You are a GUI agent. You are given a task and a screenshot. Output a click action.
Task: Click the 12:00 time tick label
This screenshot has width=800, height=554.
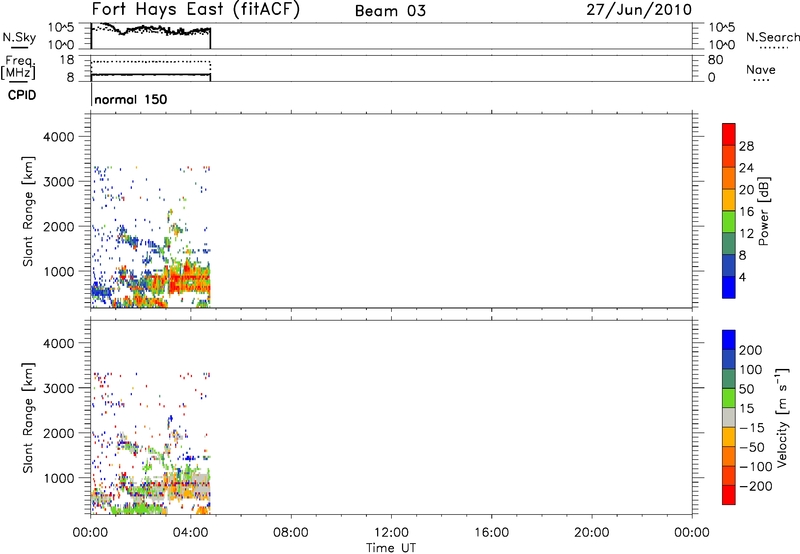tap(391, 533)
